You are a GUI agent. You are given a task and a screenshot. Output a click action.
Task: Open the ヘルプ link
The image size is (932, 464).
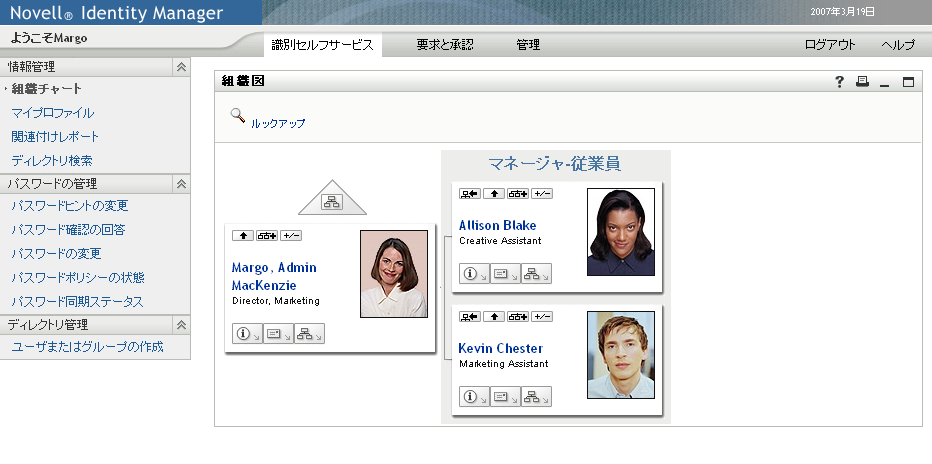tap(898, 45)
